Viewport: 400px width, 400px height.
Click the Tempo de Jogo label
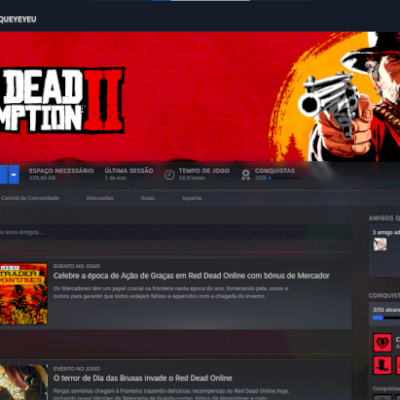(x=204, y=171)
